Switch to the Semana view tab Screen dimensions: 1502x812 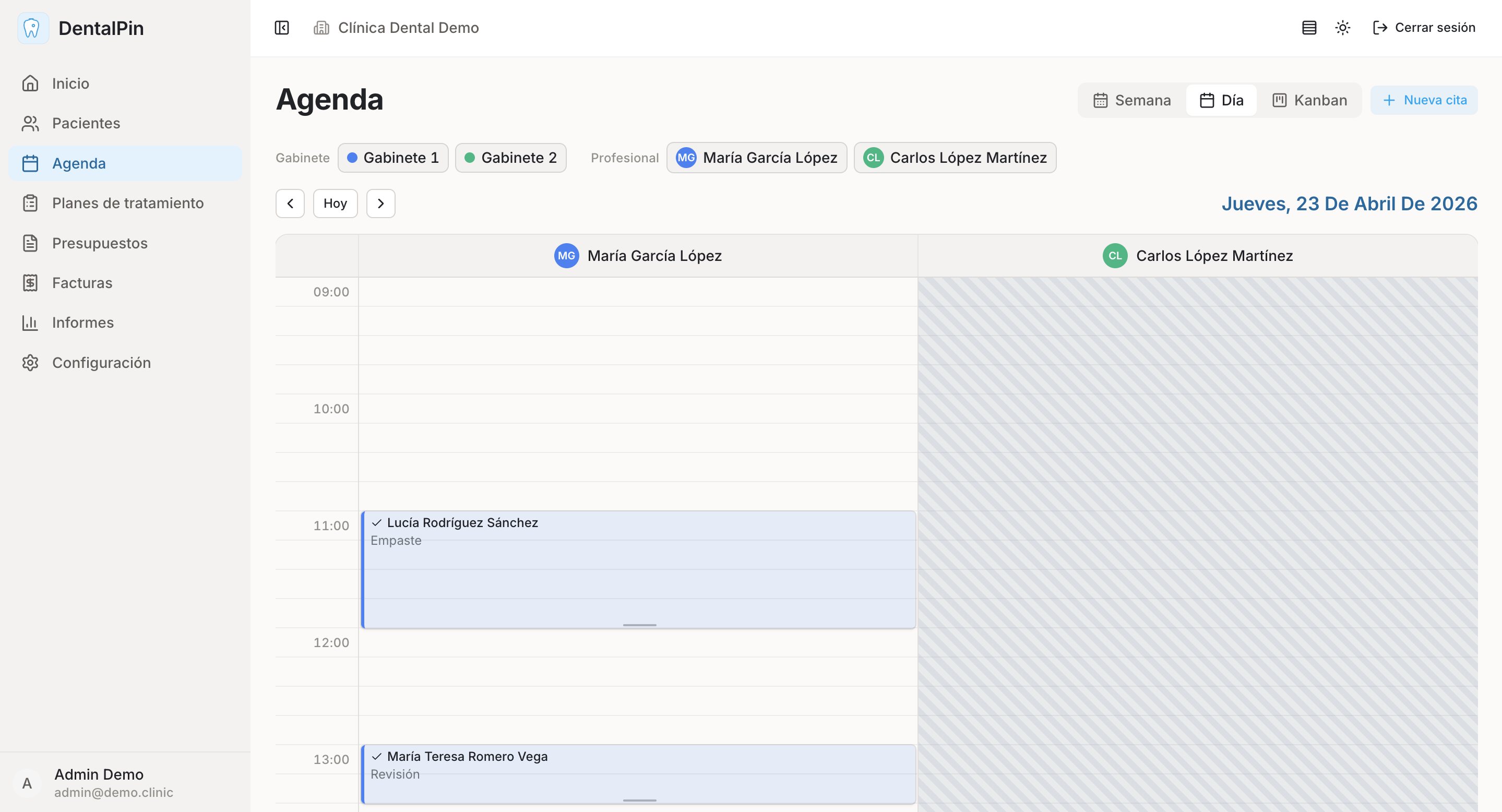[1132, 100]
